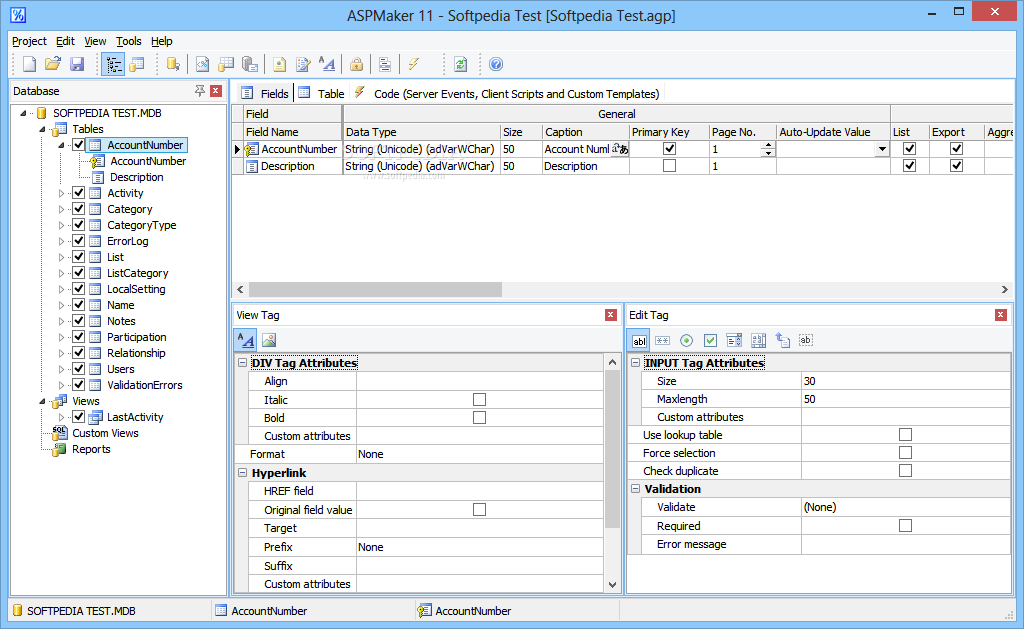The width and height of the screenshot is (1024, 629).
Task: Click the Size value field 30
Action: 906,381
